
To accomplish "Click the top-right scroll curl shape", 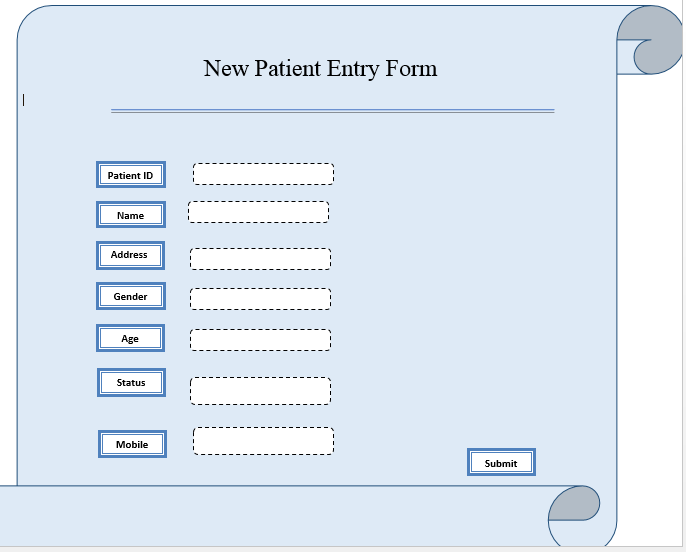I will tap(650, 45).
